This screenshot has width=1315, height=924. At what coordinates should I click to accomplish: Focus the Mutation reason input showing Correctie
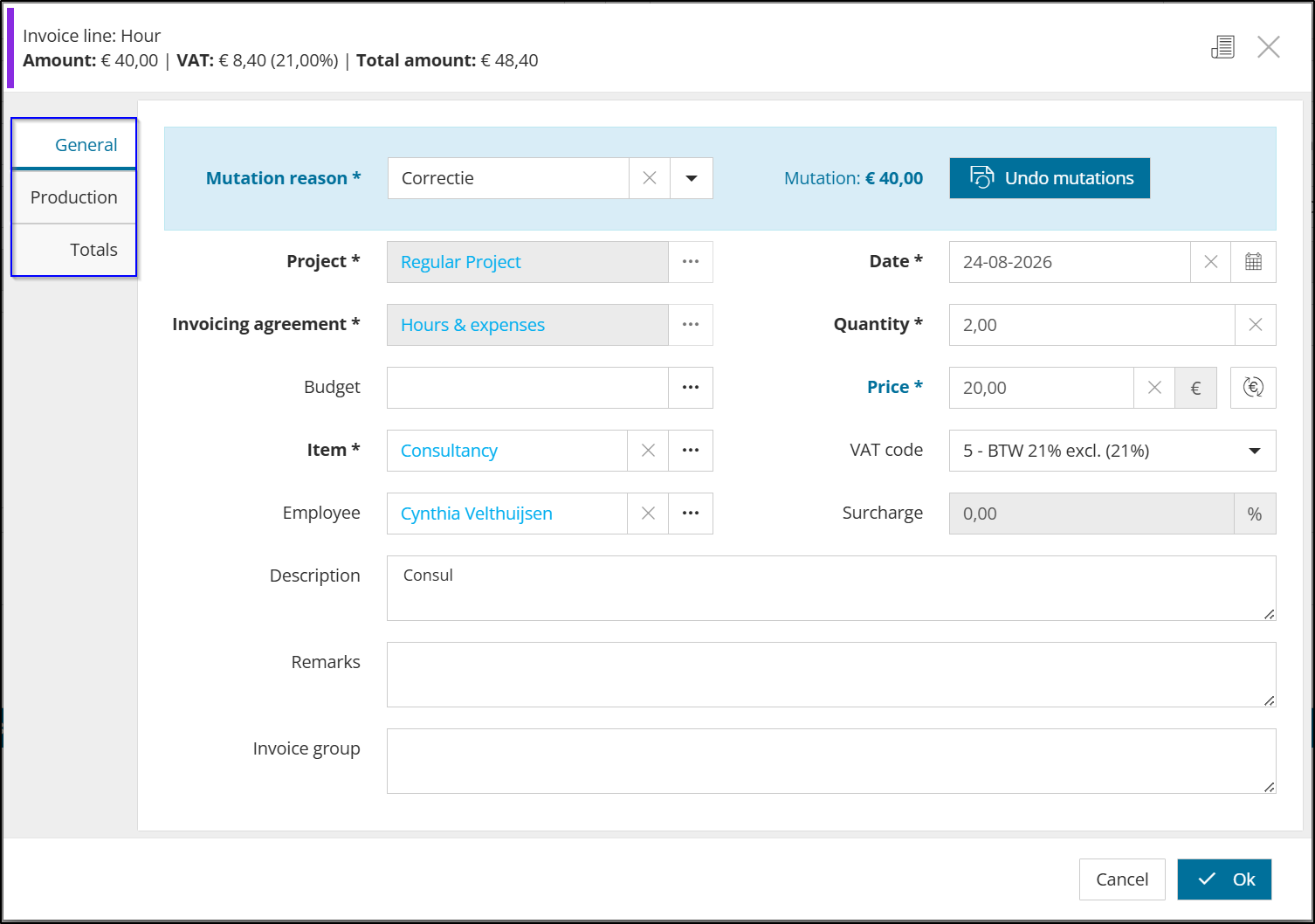pos(508,178)
